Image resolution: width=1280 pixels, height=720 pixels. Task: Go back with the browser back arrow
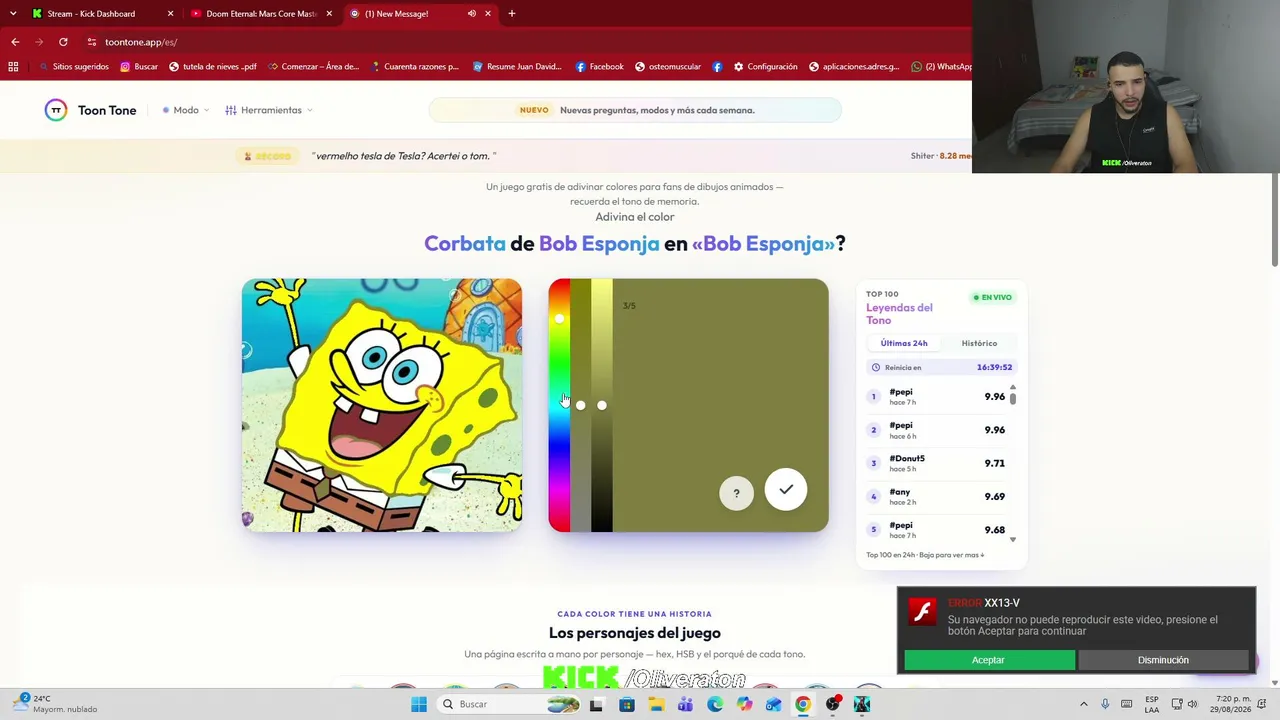tap(15, 42)
